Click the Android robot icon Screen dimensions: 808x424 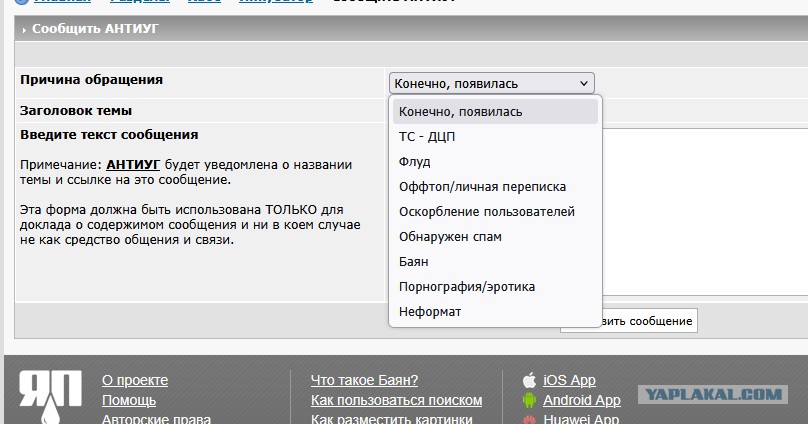529,400
